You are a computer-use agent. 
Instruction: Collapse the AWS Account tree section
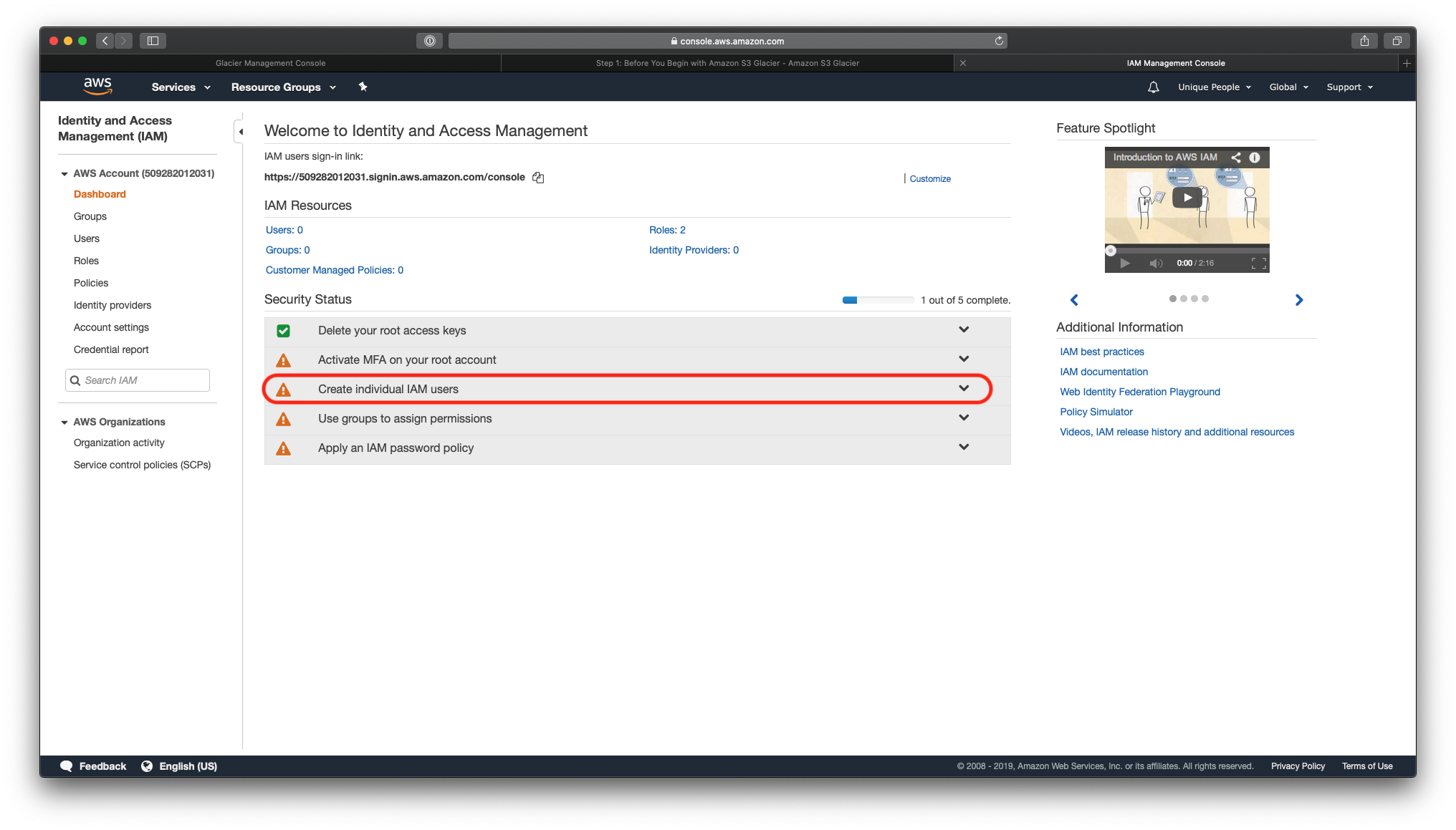click(64, 174)
